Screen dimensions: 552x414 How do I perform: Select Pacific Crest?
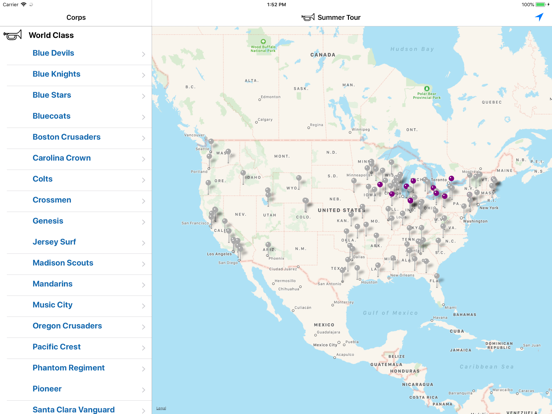click(x=76, y=347)
